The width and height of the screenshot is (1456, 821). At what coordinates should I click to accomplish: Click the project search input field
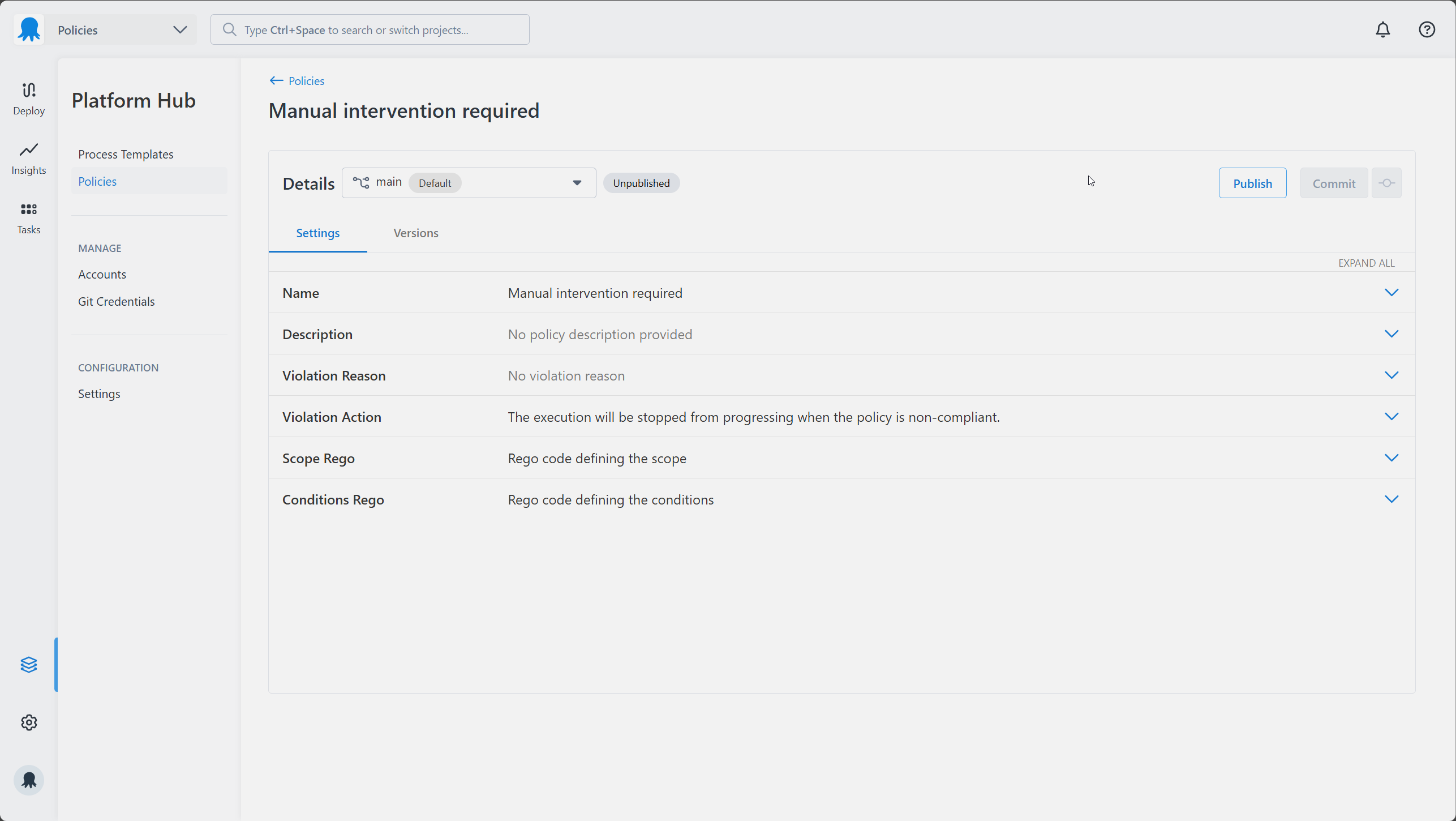pyautogui.click(x=370, y=30)
